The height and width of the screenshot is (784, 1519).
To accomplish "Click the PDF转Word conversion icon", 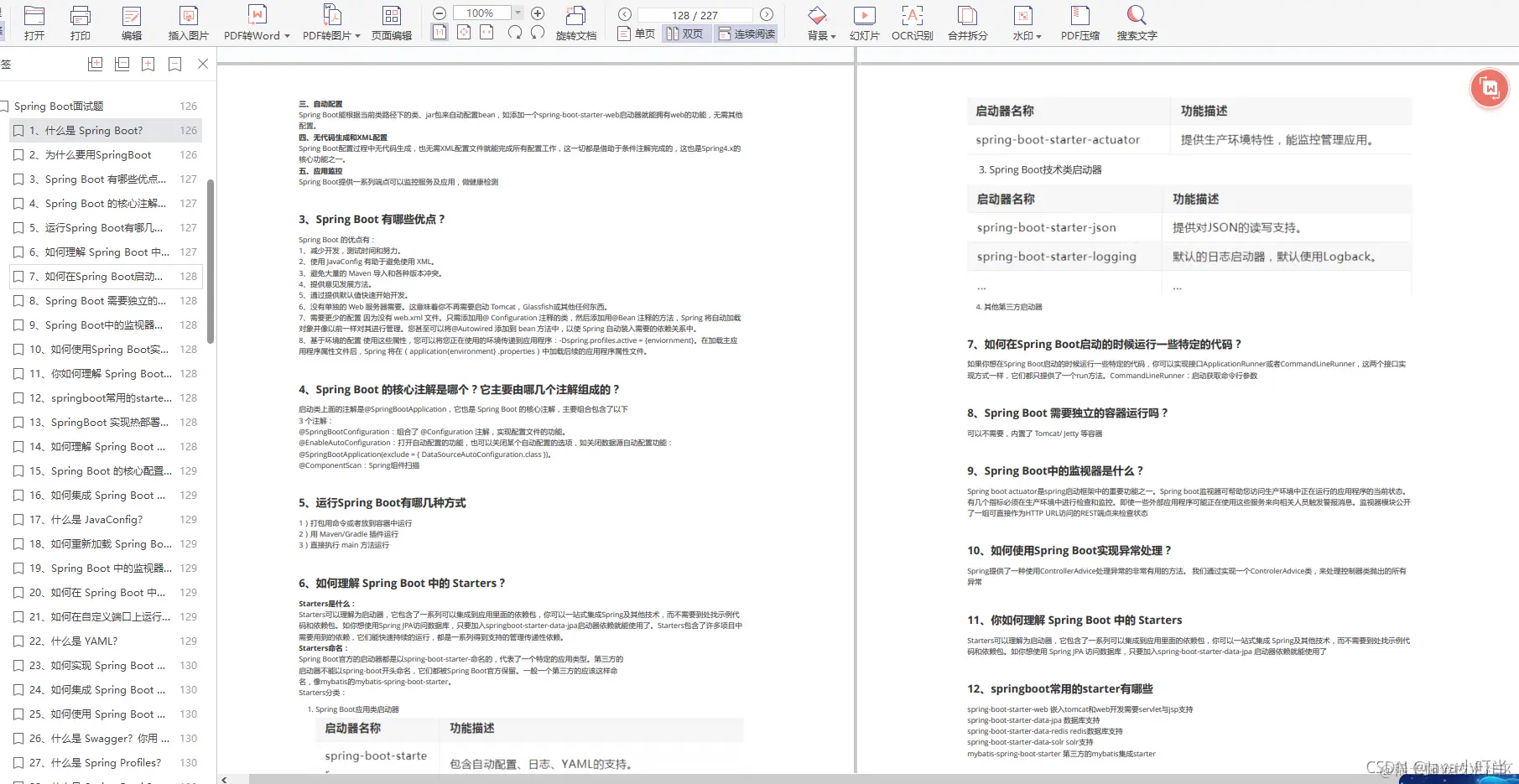I will click(258, 15).
